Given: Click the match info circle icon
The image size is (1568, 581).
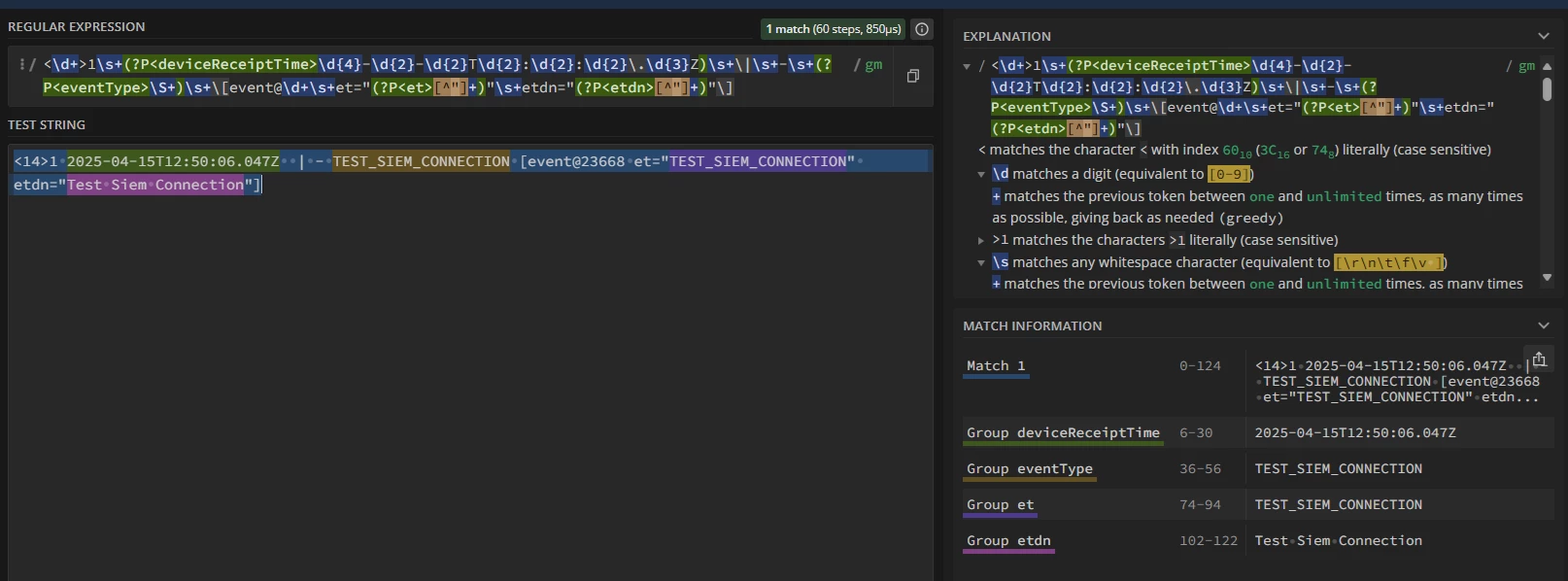Looking at the screenshot, I should [922, 29].
